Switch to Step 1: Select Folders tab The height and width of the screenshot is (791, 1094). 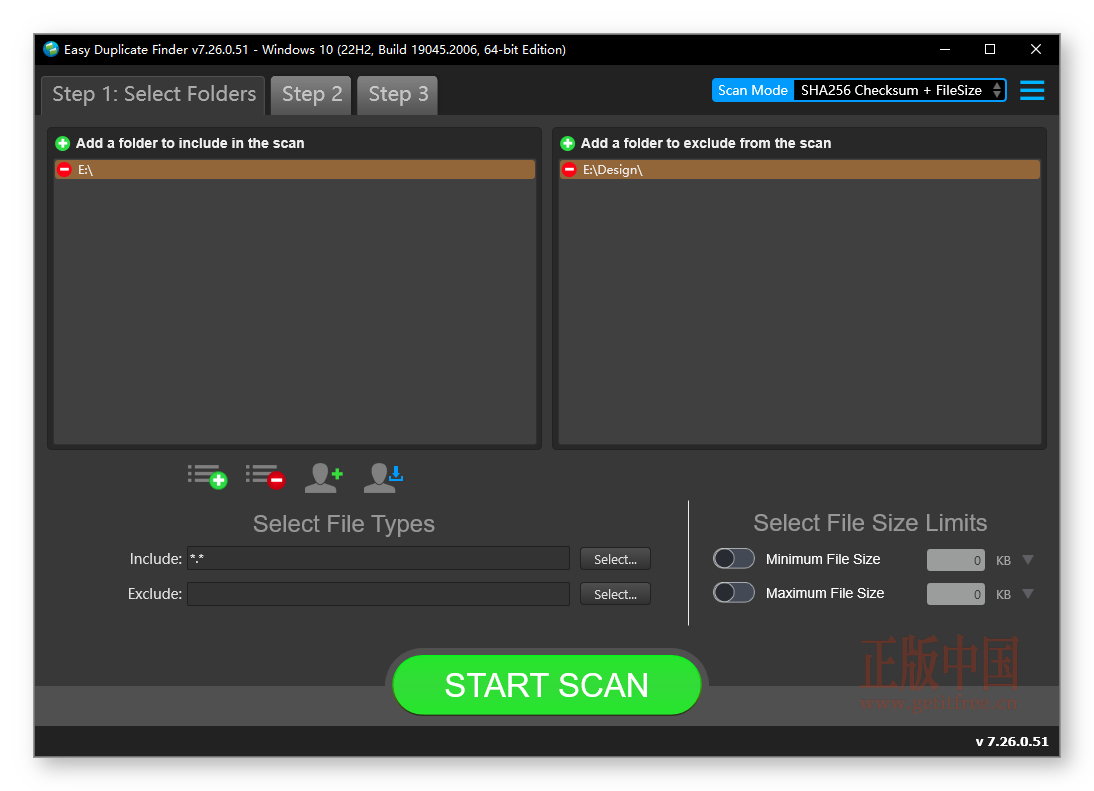(x=153, y=95)
